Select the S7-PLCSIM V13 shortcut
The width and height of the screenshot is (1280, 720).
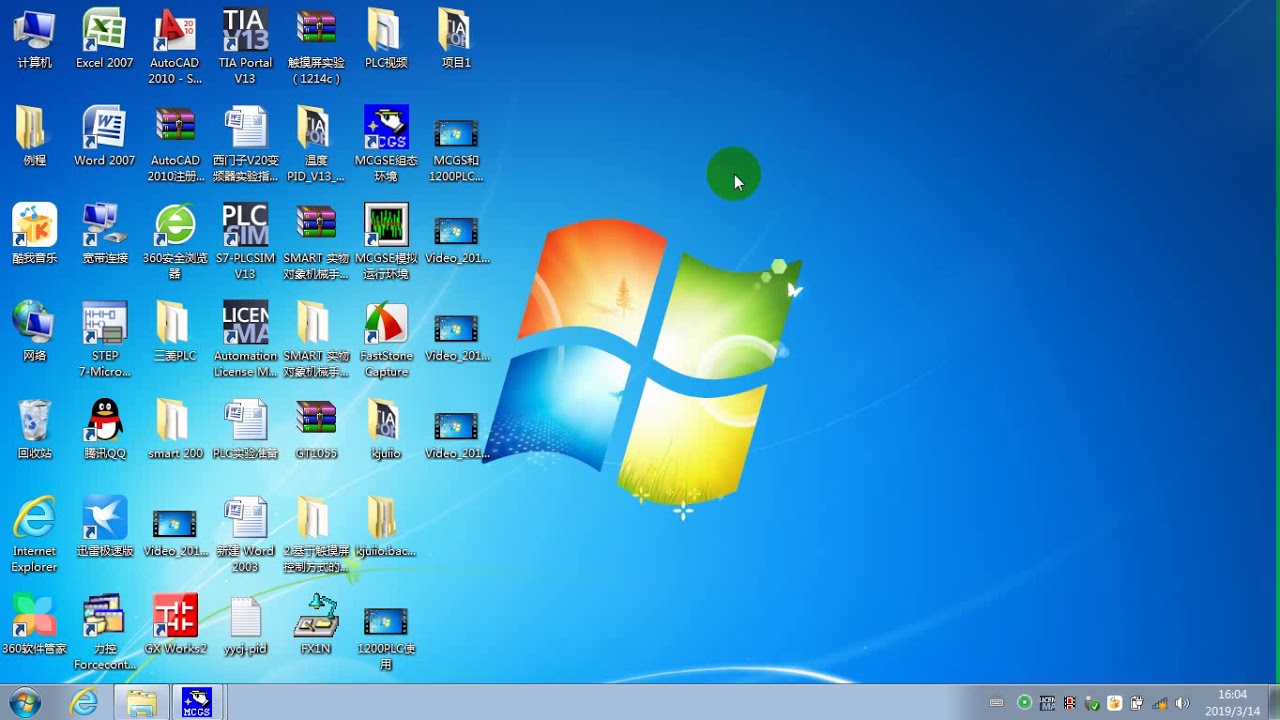tap(245, 243)
